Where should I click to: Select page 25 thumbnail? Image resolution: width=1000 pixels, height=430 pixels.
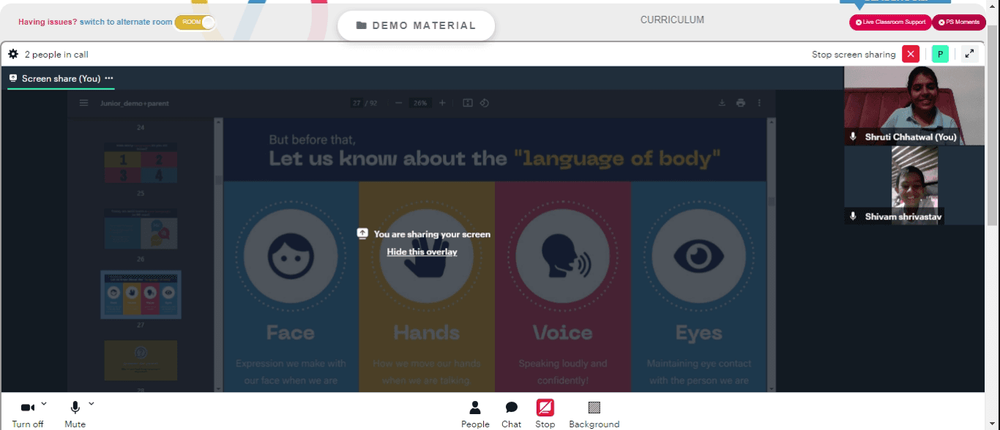pyautogui.click(x=140, y=228)
